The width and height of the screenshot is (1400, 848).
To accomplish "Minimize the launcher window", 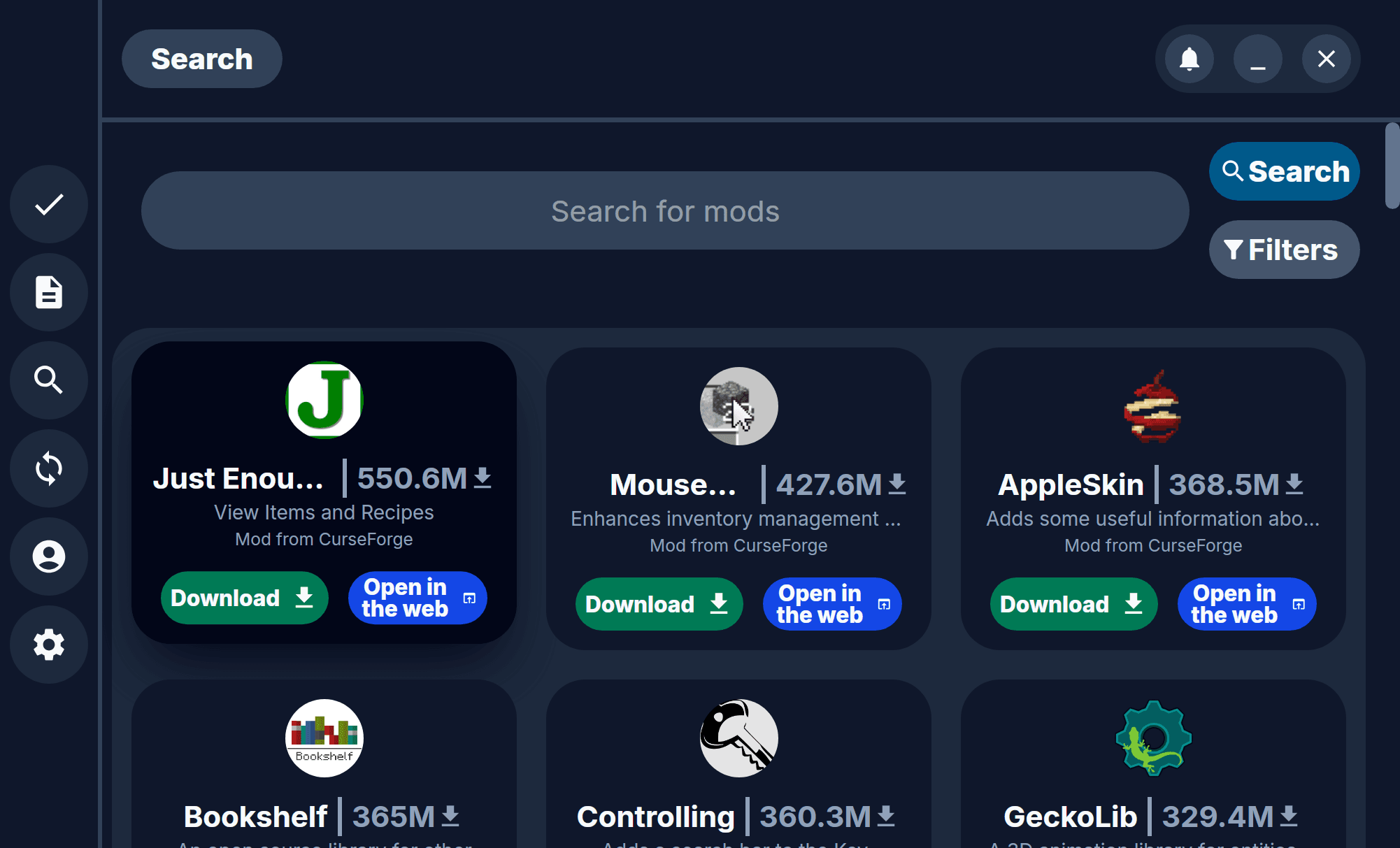I will [x=1258, y=59].
